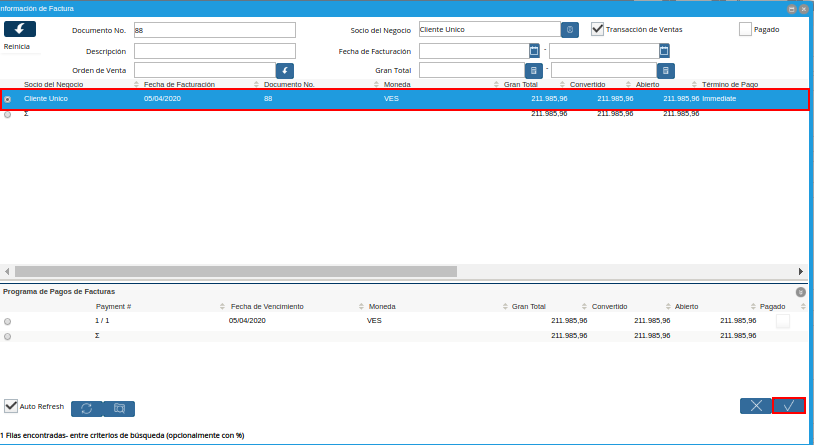814x446 pixels.
Task: Open first Fecha de Facturación calendar picker
Action: 534,50
